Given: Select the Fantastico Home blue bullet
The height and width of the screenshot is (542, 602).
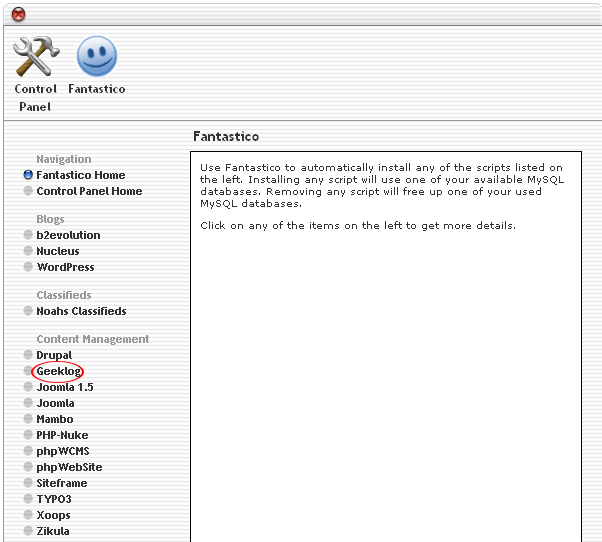Looking at the screenshot, I should point(28,175).
